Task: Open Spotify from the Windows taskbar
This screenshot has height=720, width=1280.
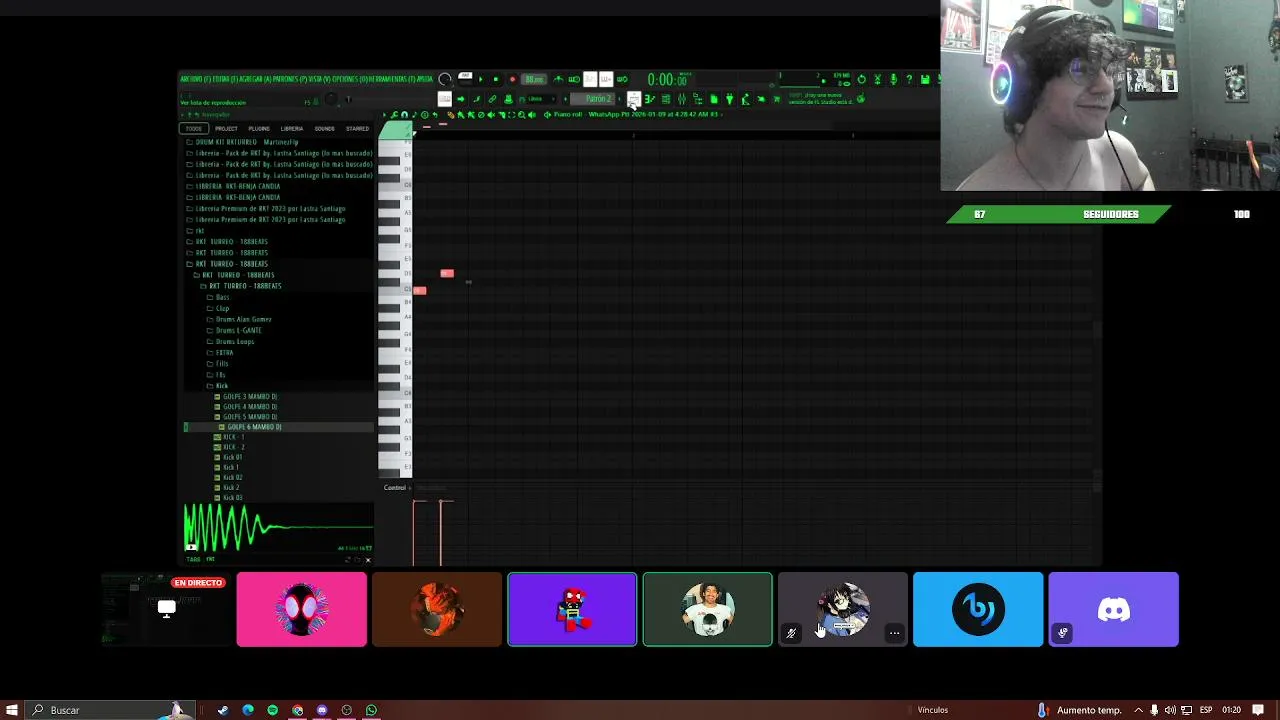Action: pos(272,710)
